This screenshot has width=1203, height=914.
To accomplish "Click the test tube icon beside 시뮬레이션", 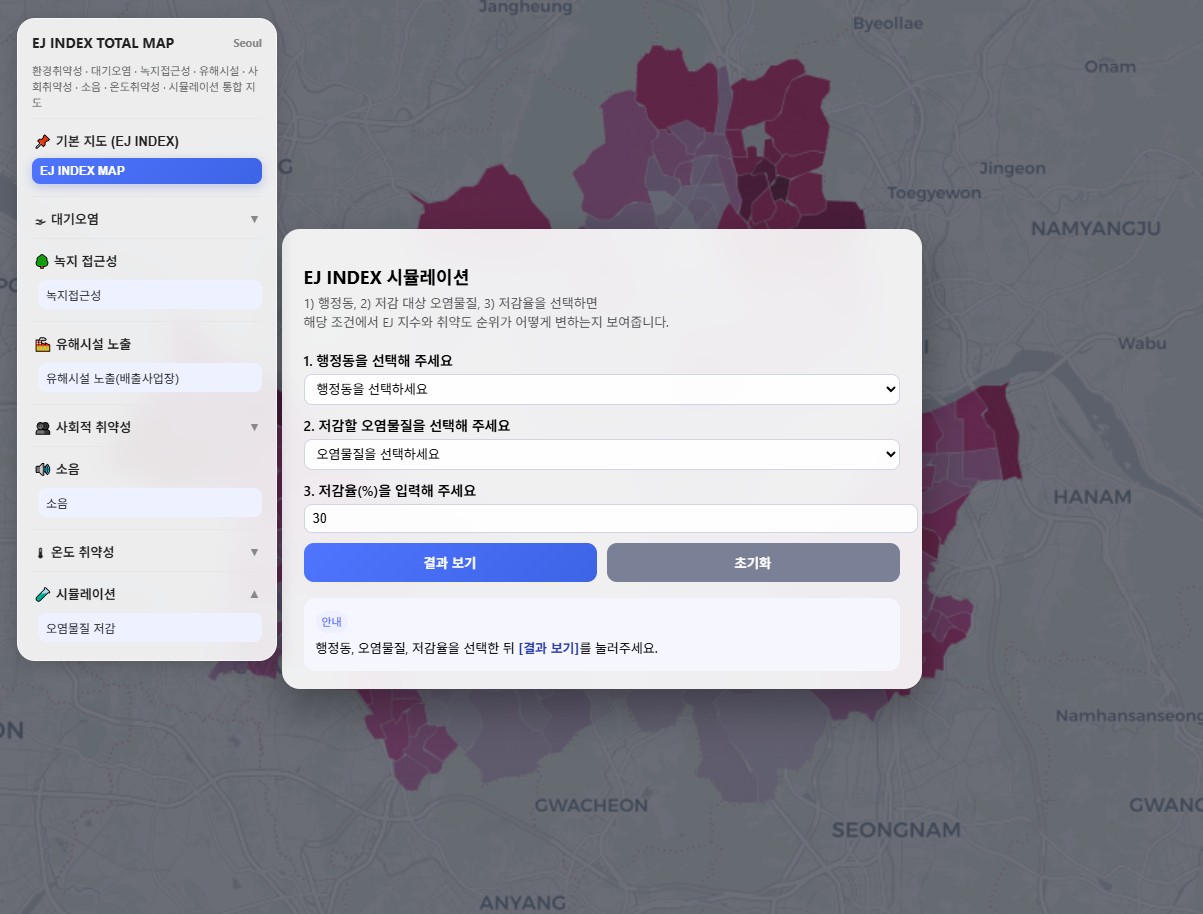I will [42, 594].
